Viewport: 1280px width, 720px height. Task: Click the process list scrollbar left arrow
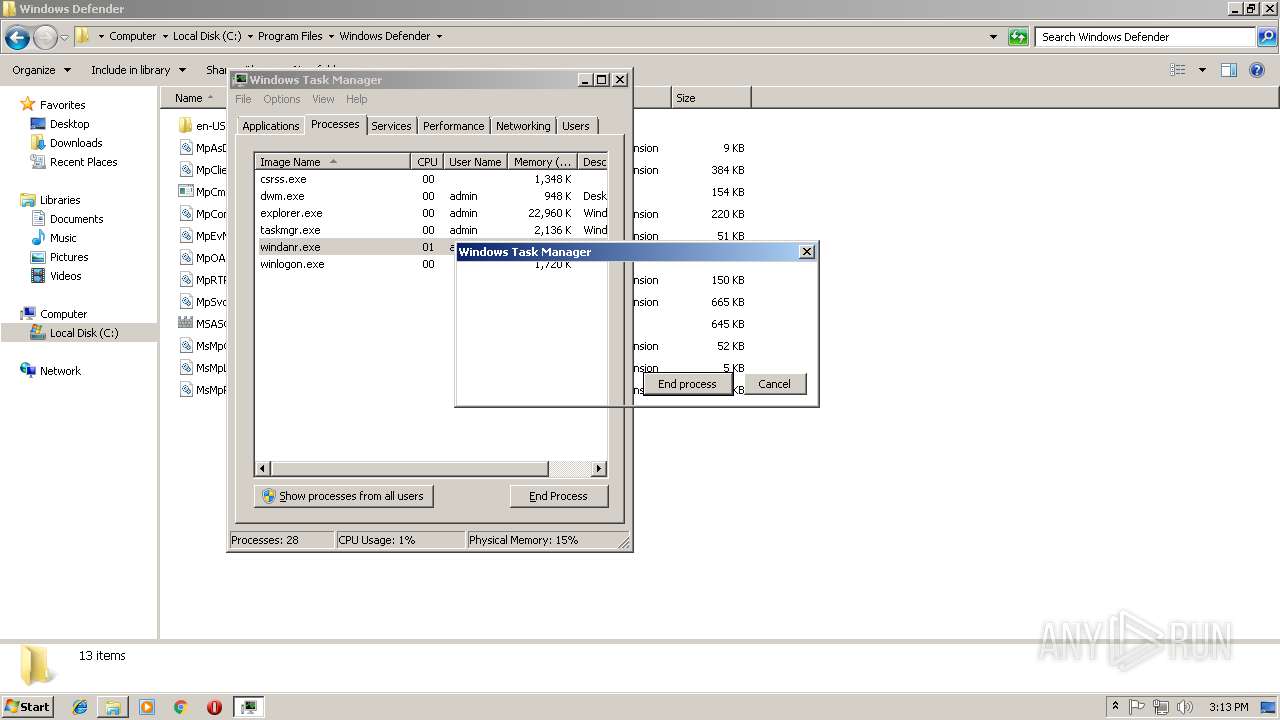point(263,468)
